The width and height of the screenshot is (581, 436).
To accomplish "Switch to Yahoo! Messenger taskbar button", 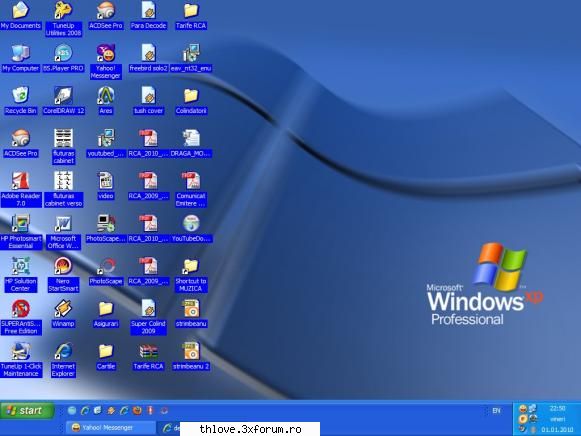I will [111, 427].
